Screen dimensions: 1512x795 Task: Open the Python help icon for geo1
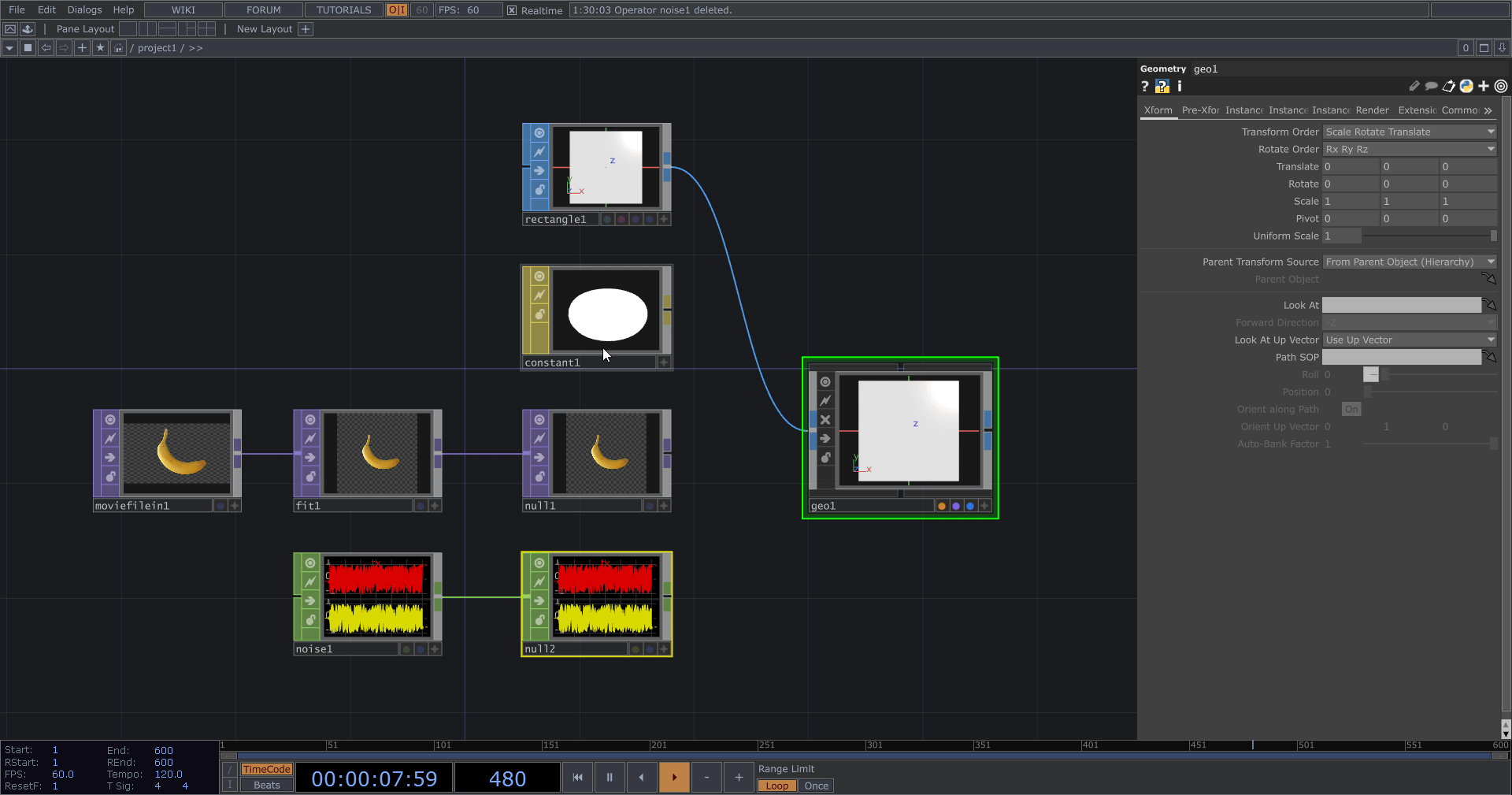pos(1162,87)
